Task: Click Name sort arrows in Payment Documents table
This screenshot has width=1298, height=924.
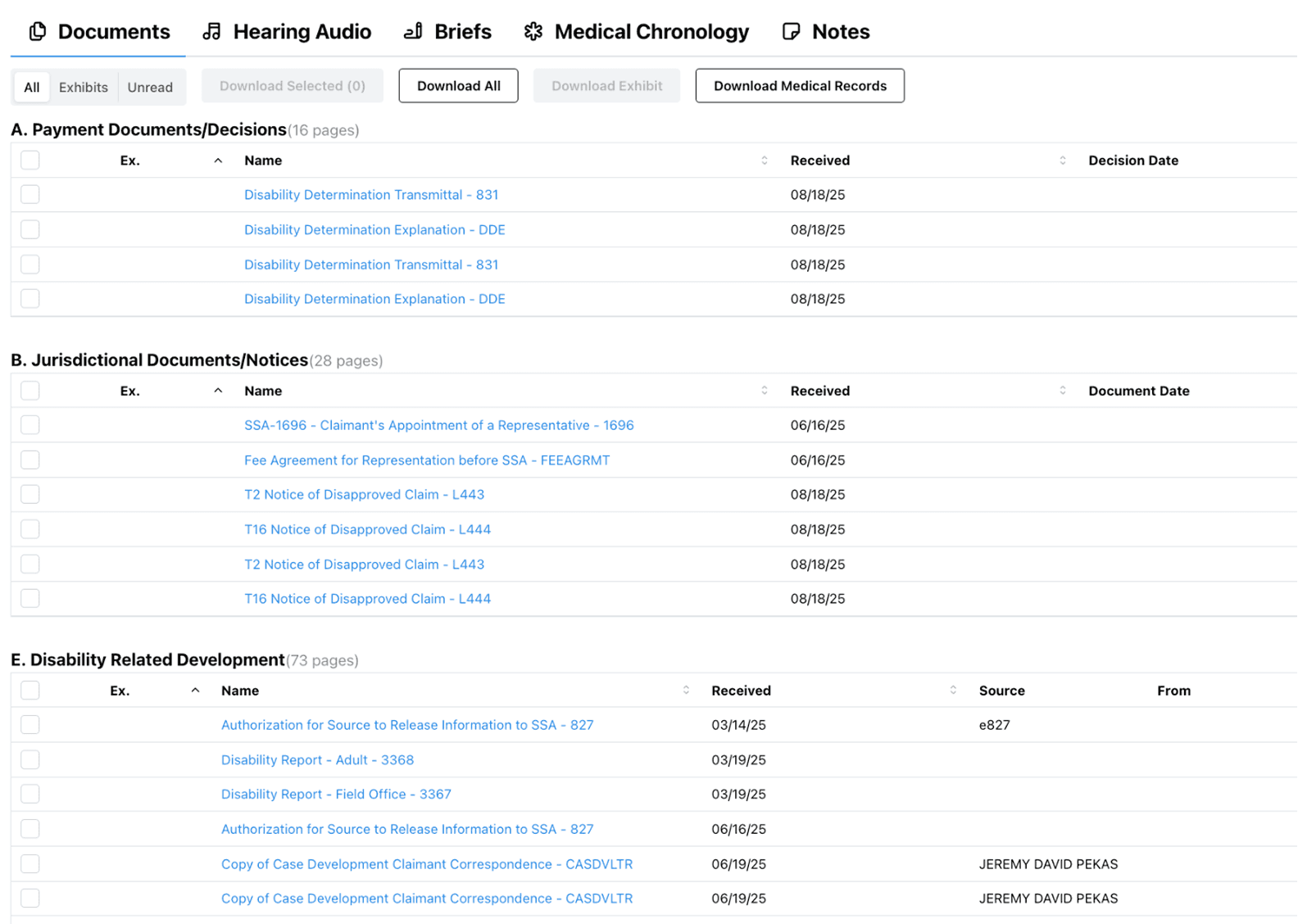Action: pyautogui.click(x=765, y=161)
